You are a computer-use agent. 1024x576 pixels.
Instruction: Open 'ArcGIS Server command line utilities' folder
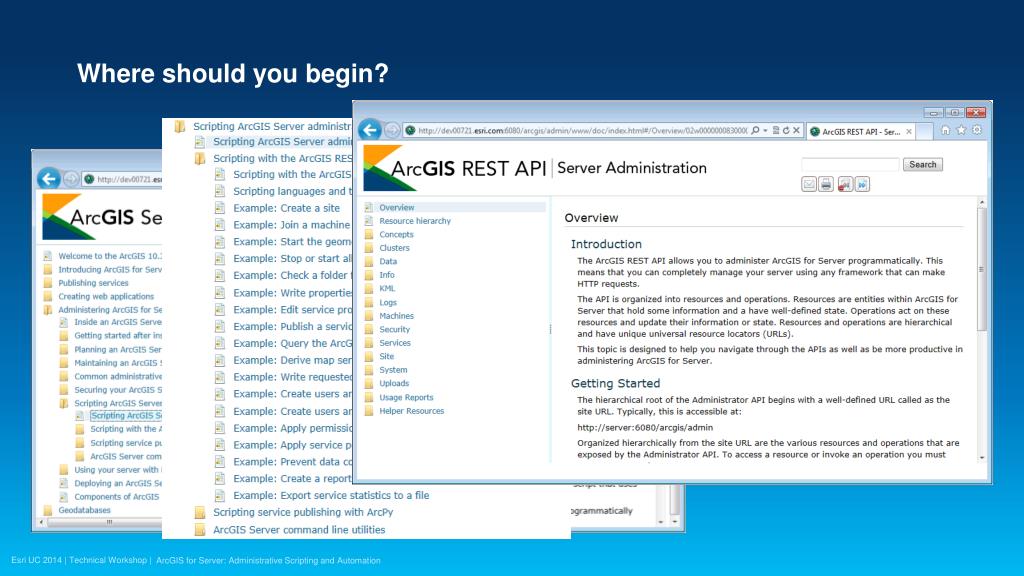tap(299, 530)
